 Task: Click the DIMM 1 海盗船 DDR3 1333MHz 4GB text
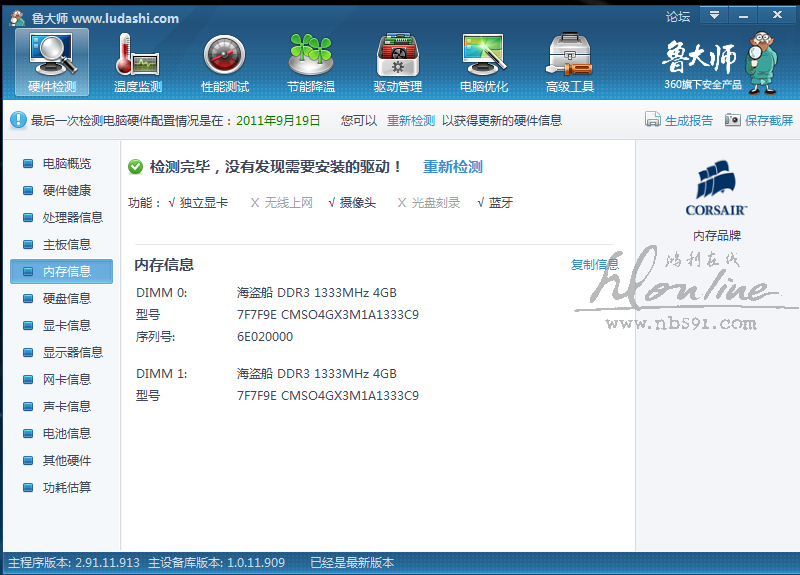(316, 374)
